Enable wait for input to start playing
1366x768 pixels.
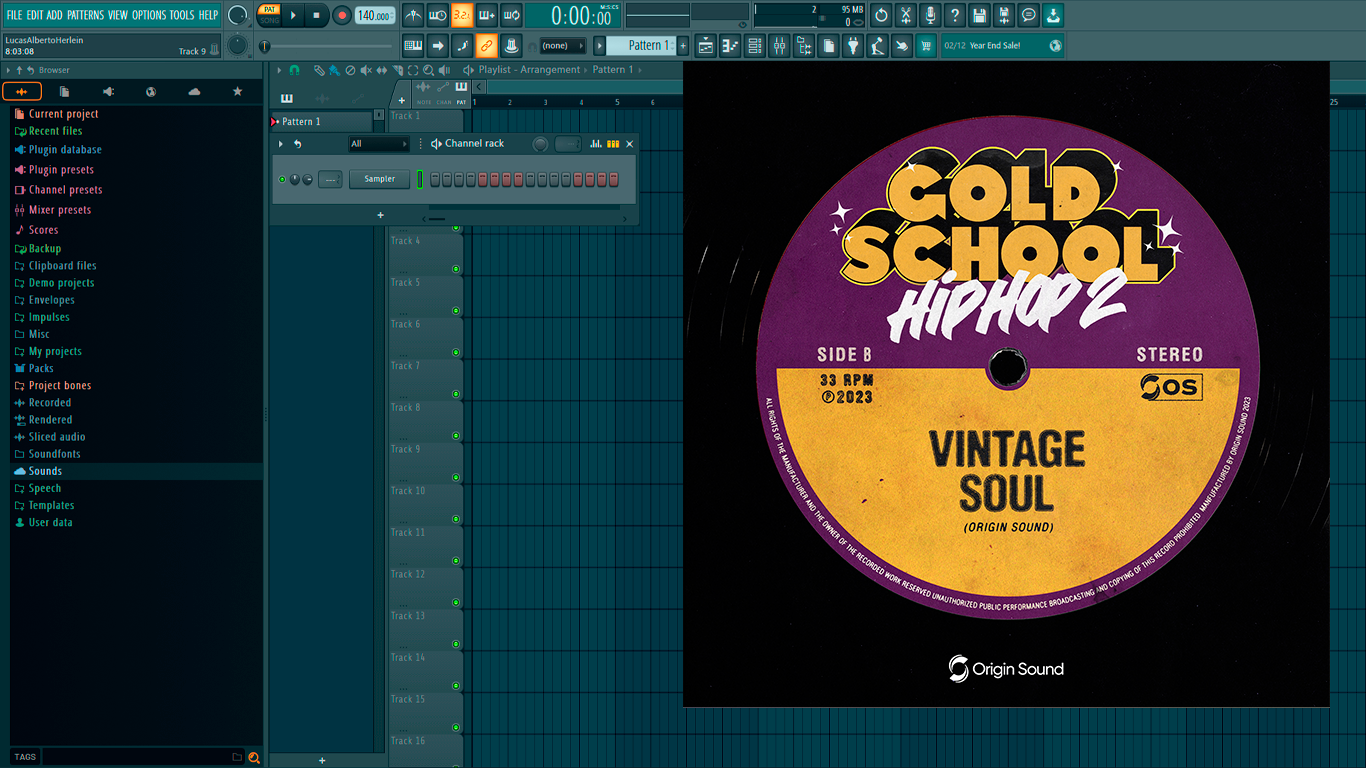pos(437,15)
